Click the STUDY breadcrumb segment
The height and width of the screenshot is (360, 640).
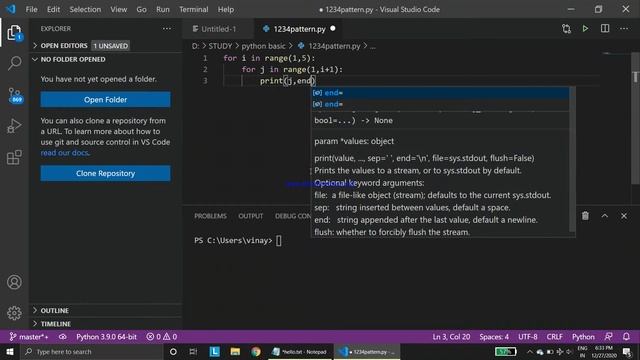coord(220,46)
